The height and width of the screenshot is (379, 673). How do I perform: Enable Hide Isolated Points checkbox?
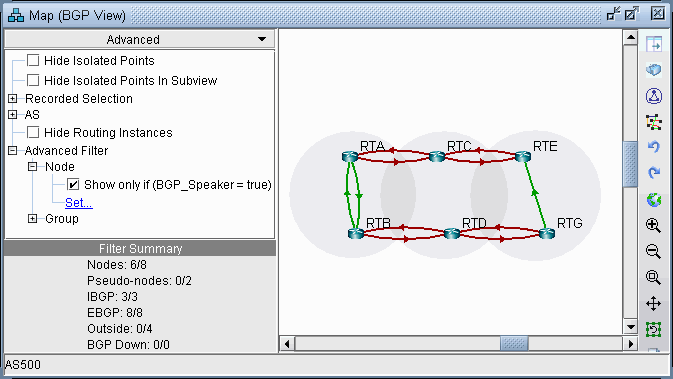[x=33, y=60]
